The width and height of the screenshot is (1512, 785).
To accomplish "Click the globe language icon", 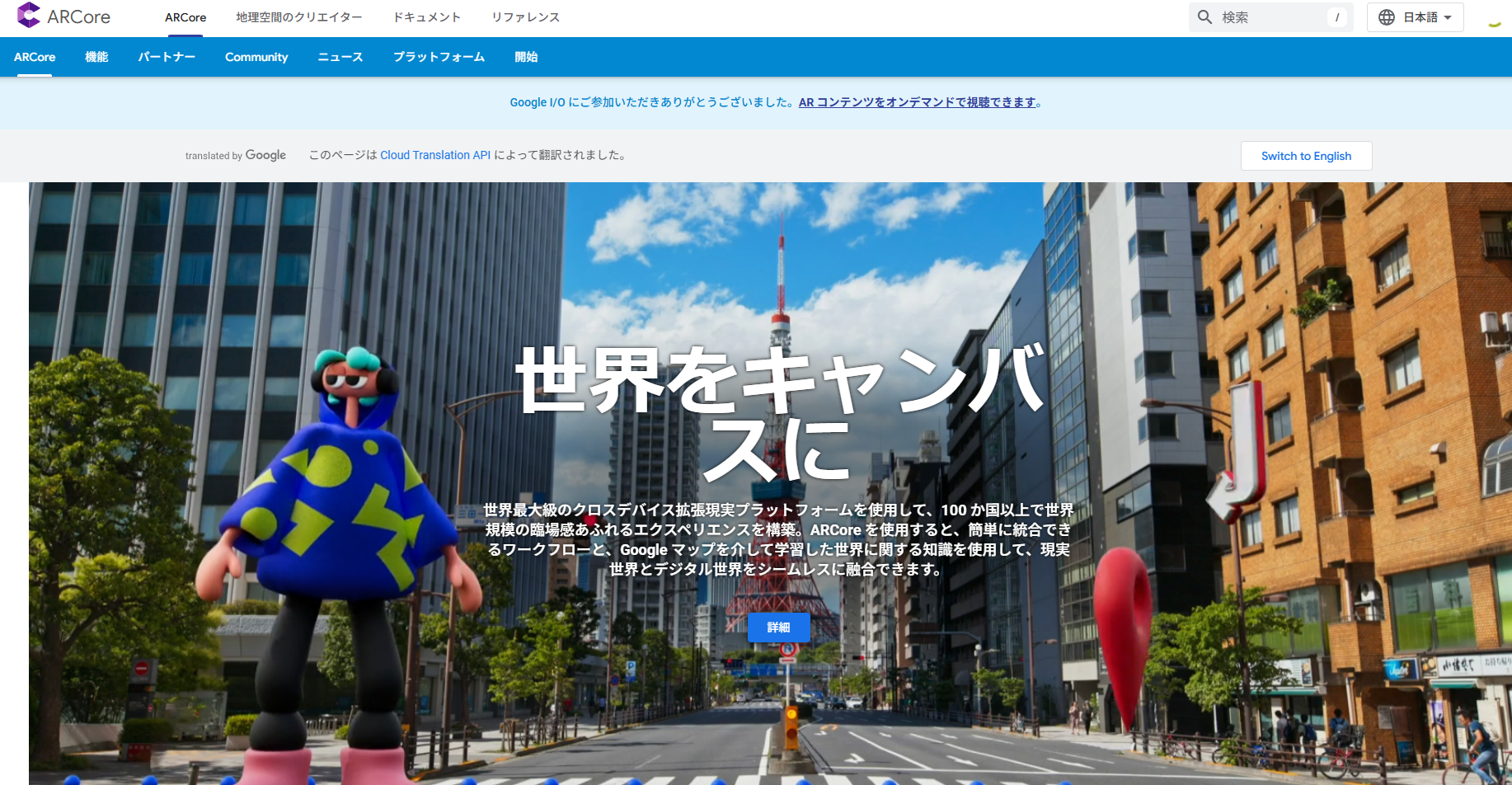I will pyautogui.click(x=1387, y=17).
